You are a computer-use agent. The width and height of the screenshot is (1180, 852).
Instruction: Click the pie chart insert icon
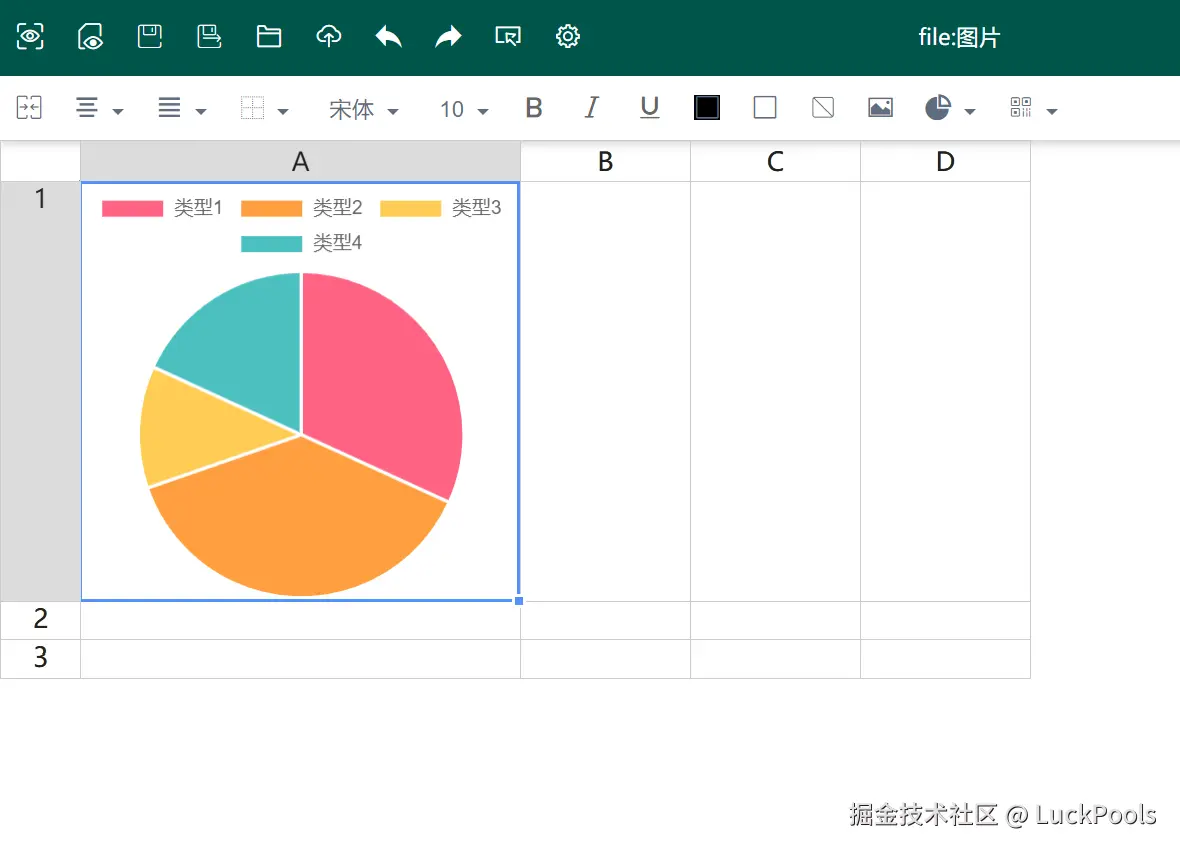[938, 108]
